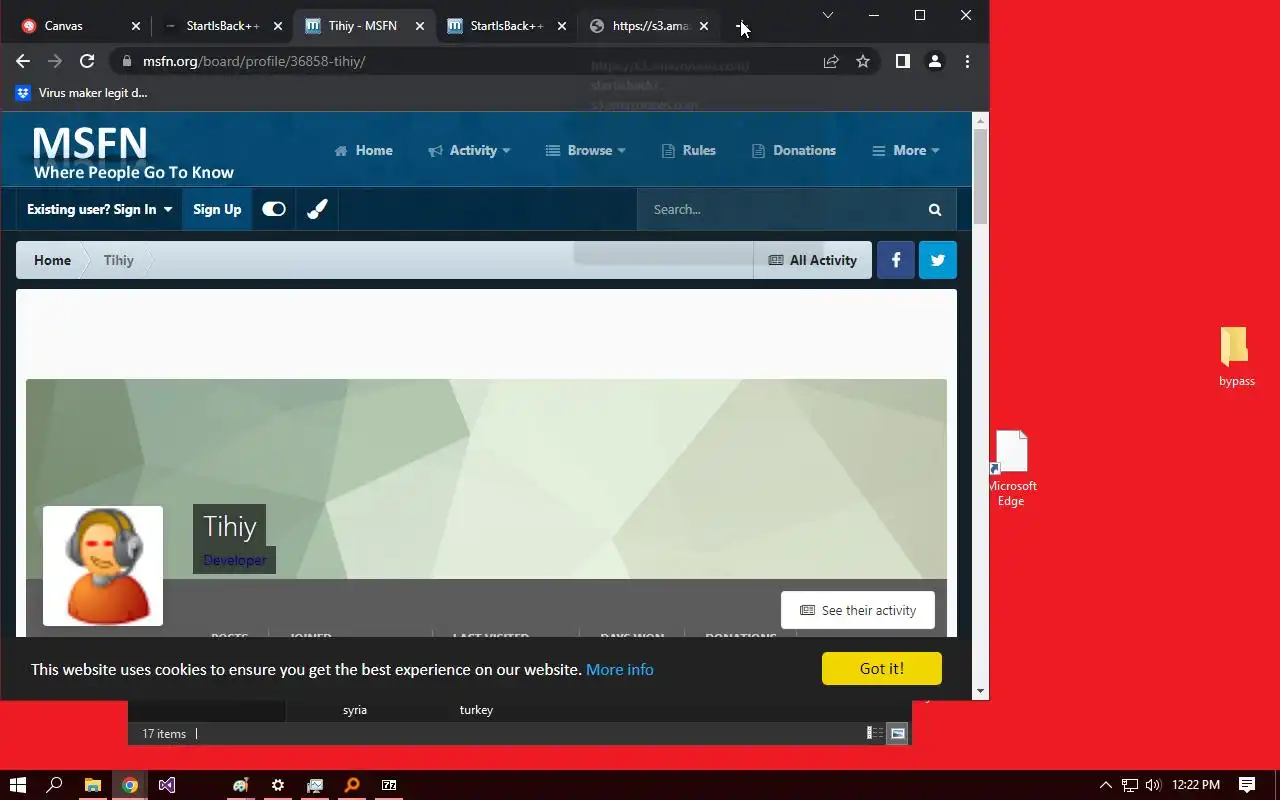Toggle the site dark mode switch
Screen dimensions: 1280x800
(x=274, y=209)
